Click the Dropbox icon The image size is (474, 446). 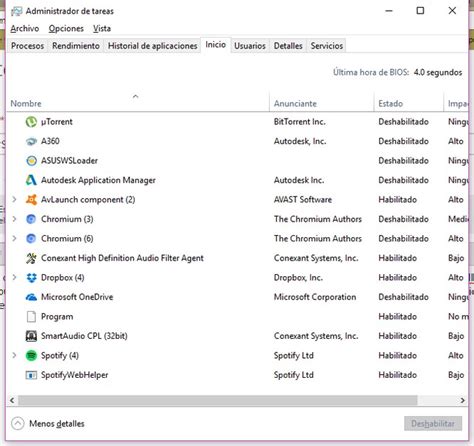[x=31, y=278]
